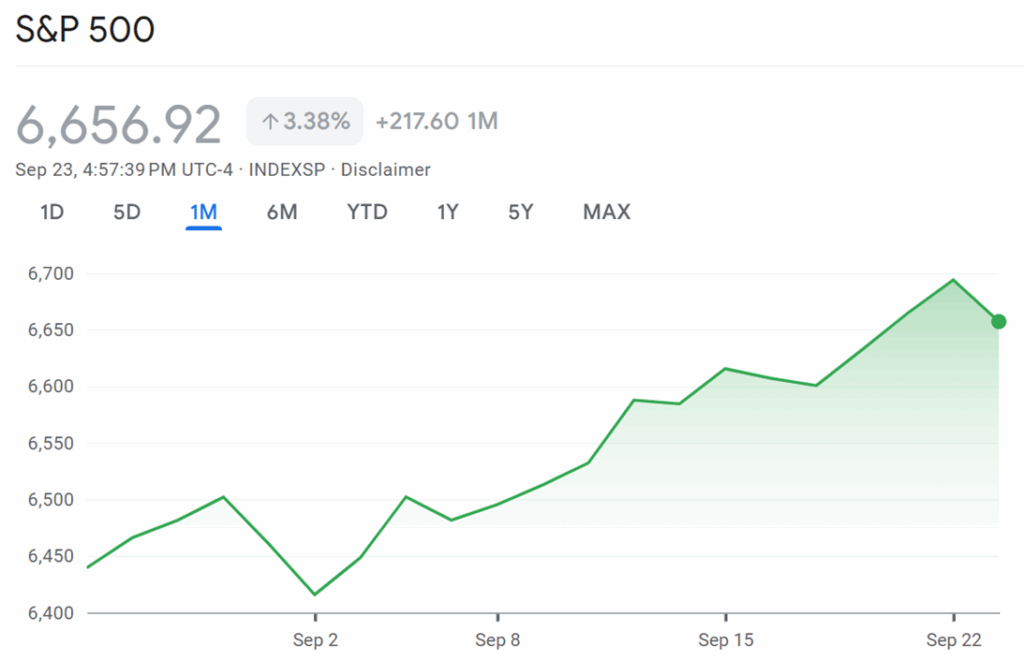
Task: Select the Sep 15 marker on the date axis
Action: point(726,640)
